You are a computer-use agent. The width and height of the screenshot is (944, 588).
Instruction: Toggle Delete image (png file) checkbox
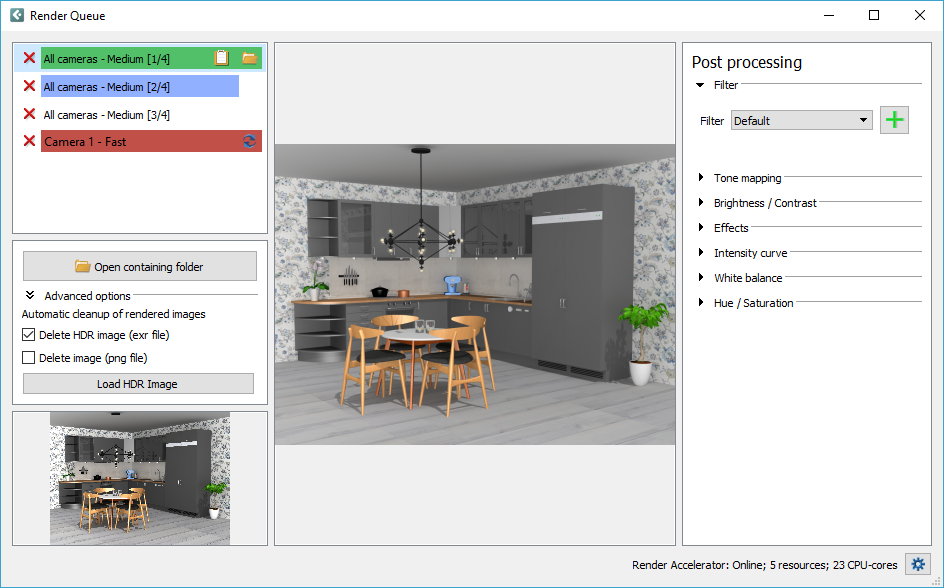[x=28, y=357]
